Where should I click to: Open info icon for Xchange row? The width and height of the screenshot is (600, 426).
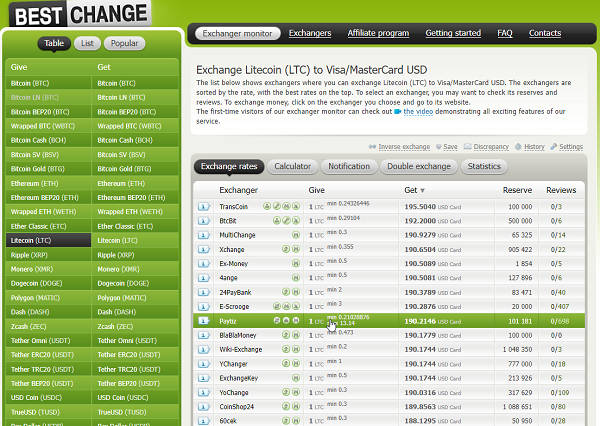tap(204, 250)
